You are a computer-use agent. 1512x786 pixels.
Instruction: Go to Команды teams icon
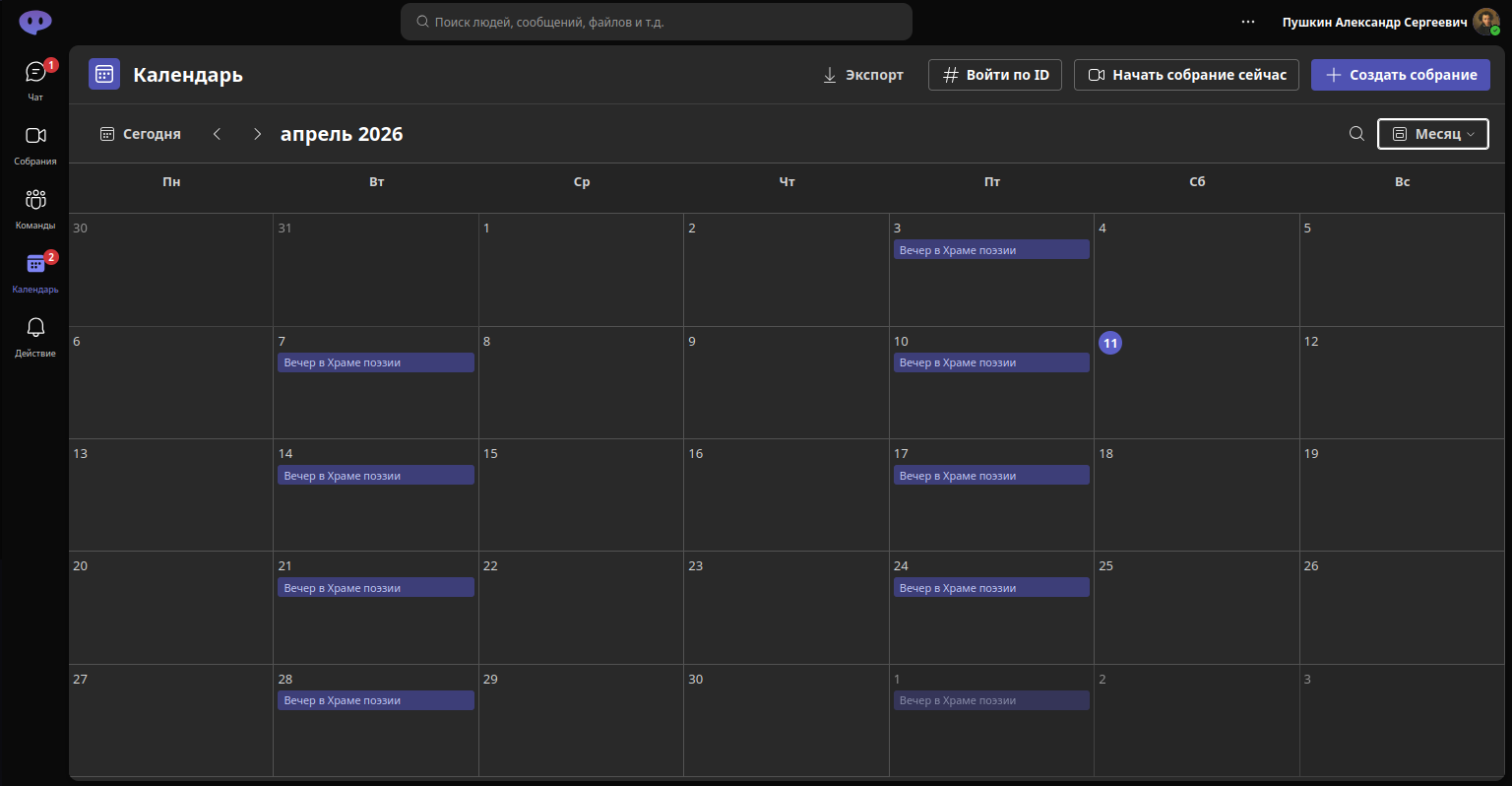click(x=35, y=200)
